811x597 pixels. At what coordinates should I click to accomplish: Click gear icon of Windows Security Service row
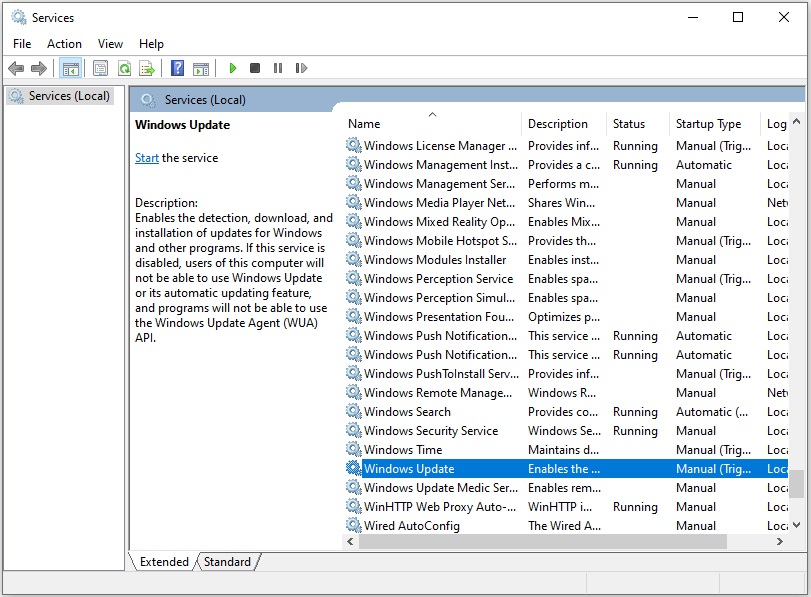coord(354,430)
